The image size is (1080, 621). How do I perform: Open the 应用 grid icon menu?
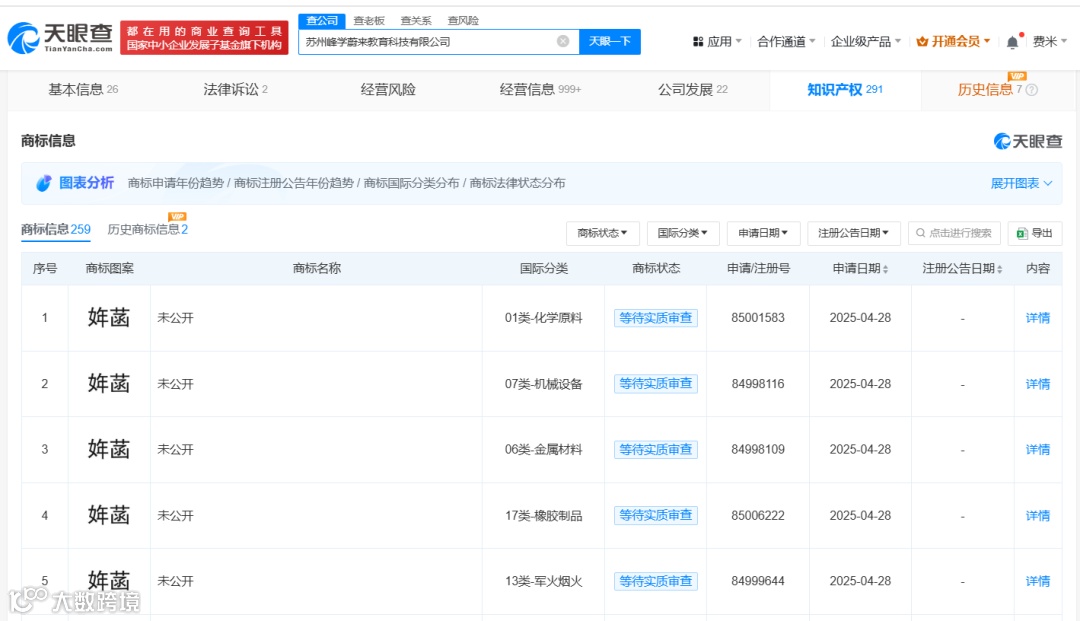[698, 42]
